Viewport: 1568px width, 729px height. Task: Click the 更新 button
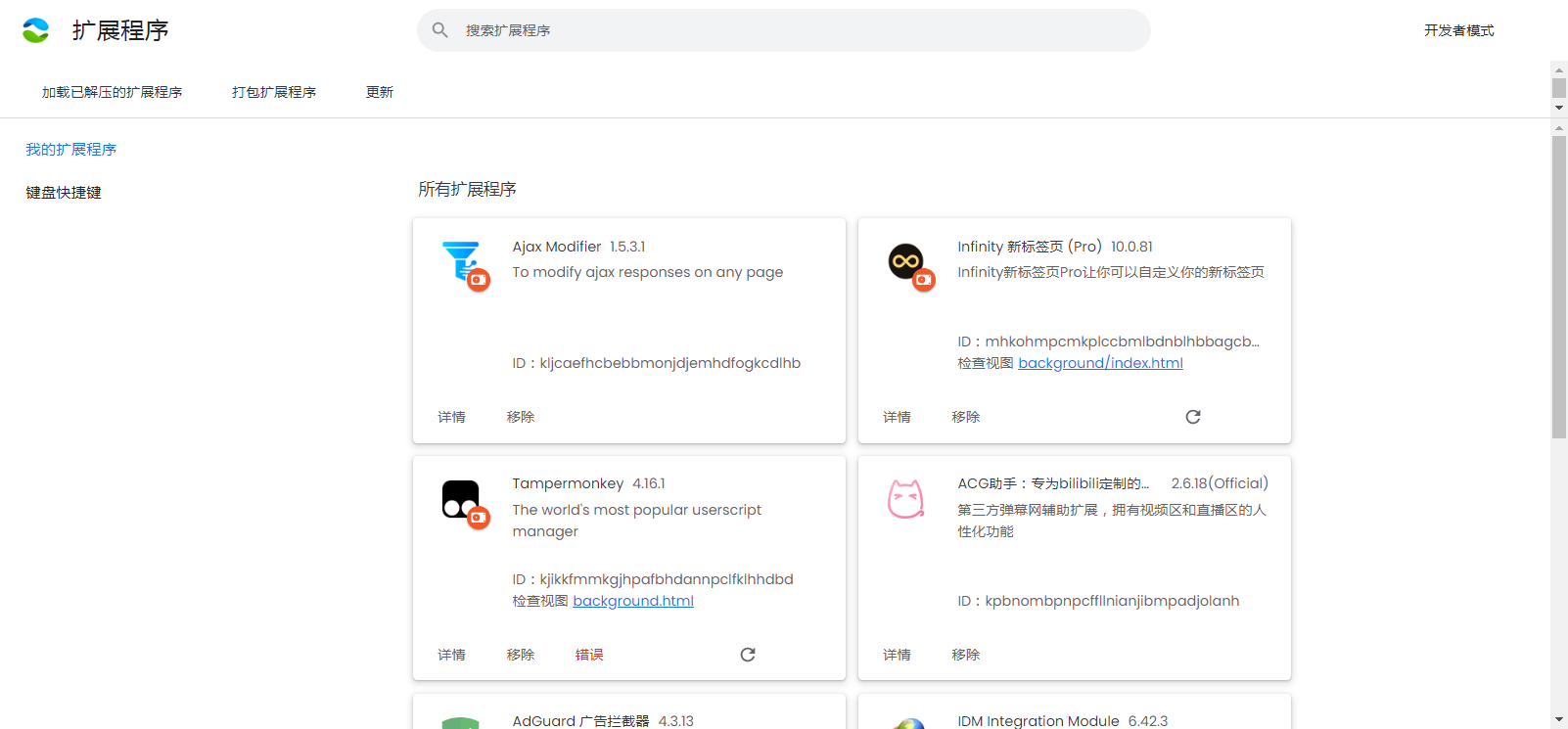tap(380, 92)
